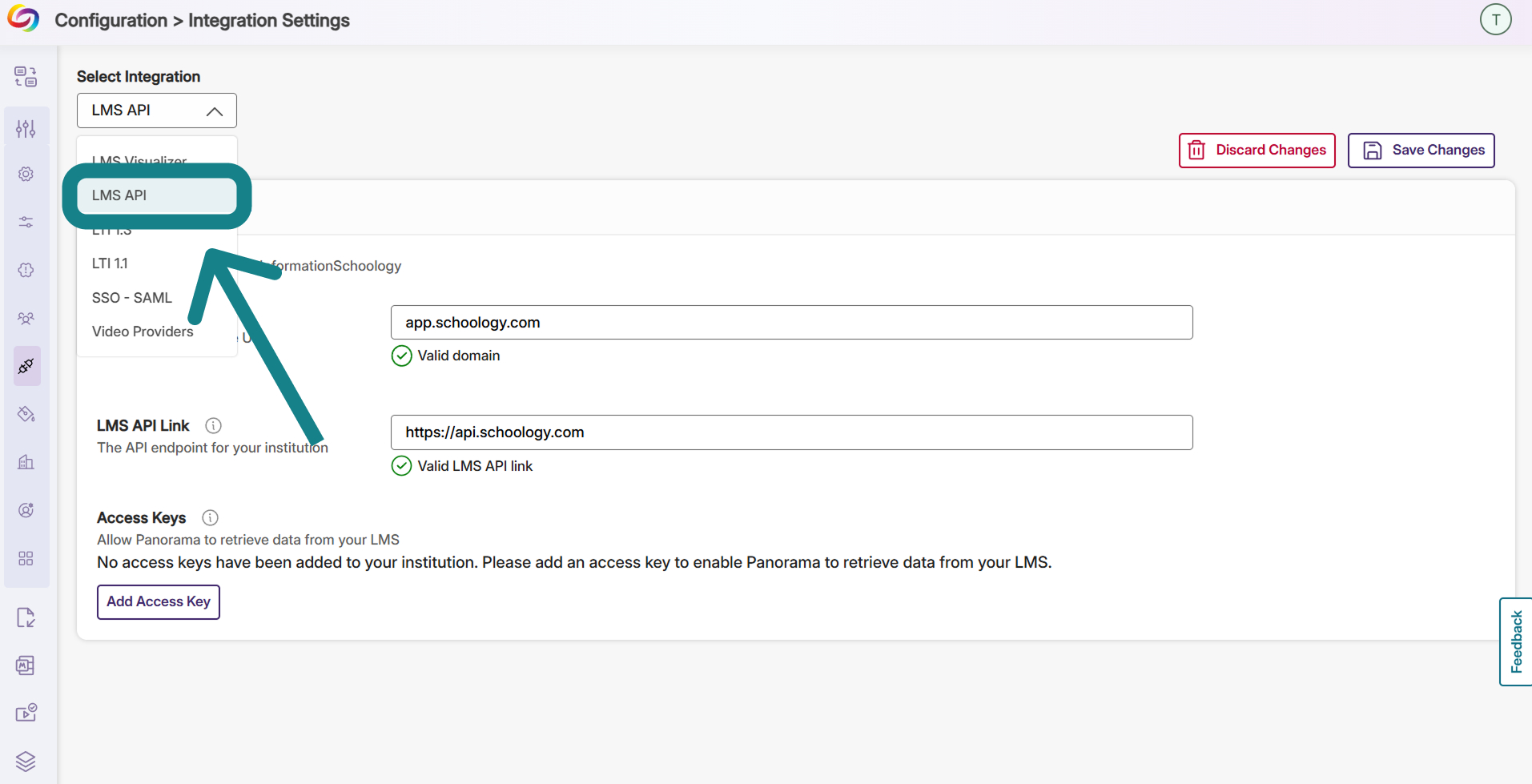Screen dimensions: 1532x784
Task: Click the app.schoology.com domain input field
Action: point(791,323)
